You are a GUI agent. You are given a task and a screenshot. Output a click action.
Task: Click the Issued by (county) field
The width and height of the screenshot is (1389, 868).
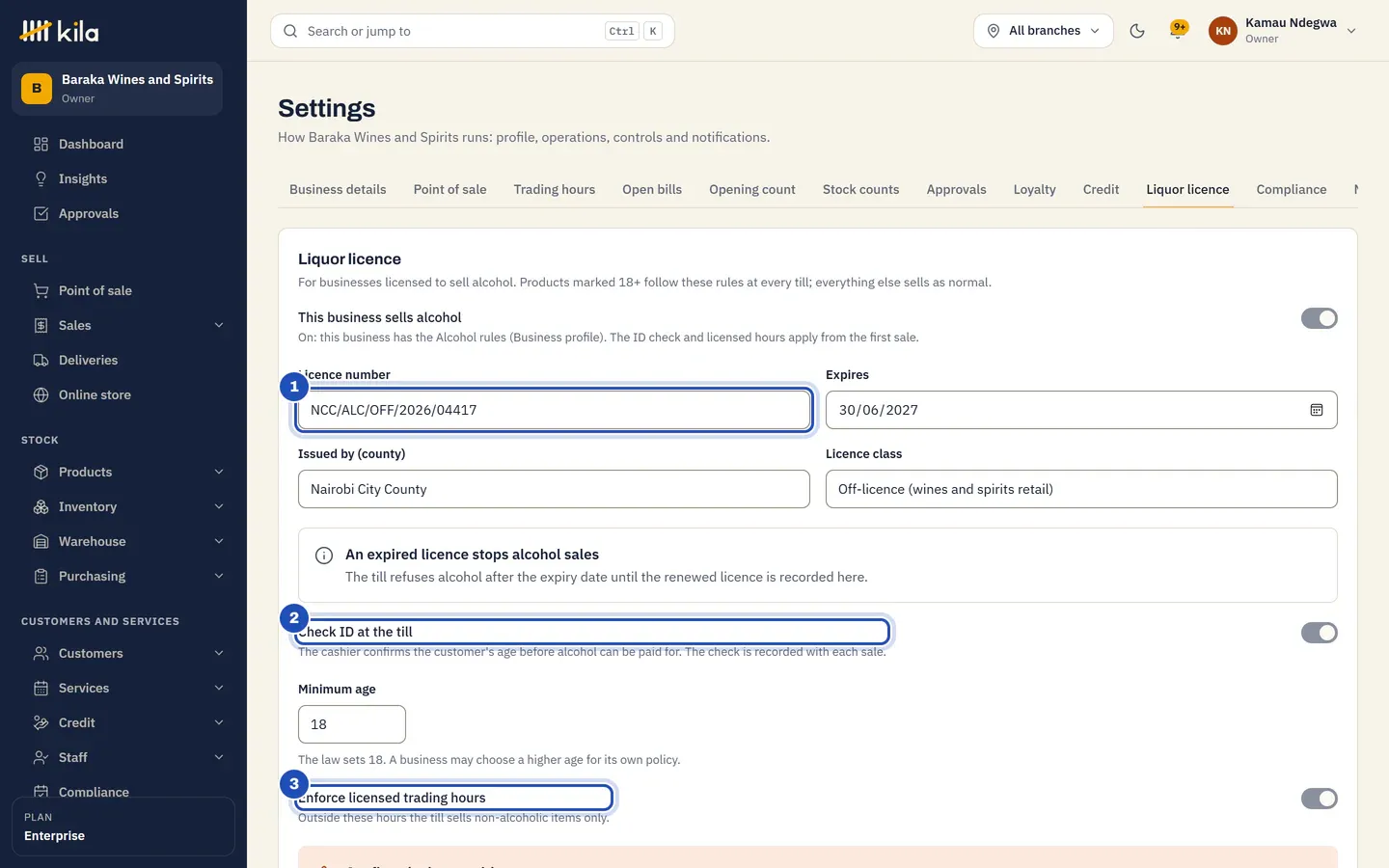click(555, 489)
